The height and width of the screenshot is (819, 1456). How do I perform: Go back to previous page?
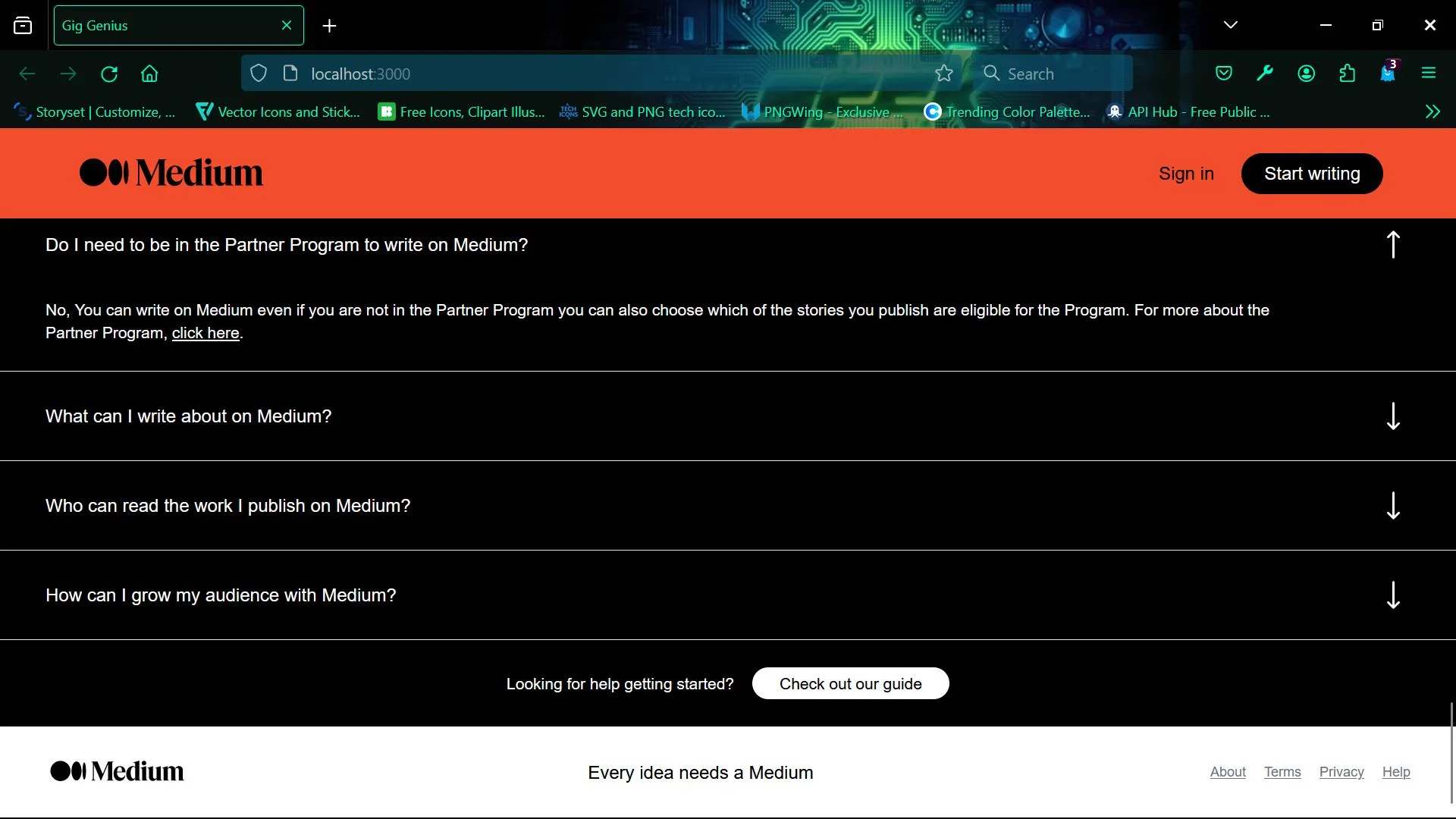click(27, 74)
